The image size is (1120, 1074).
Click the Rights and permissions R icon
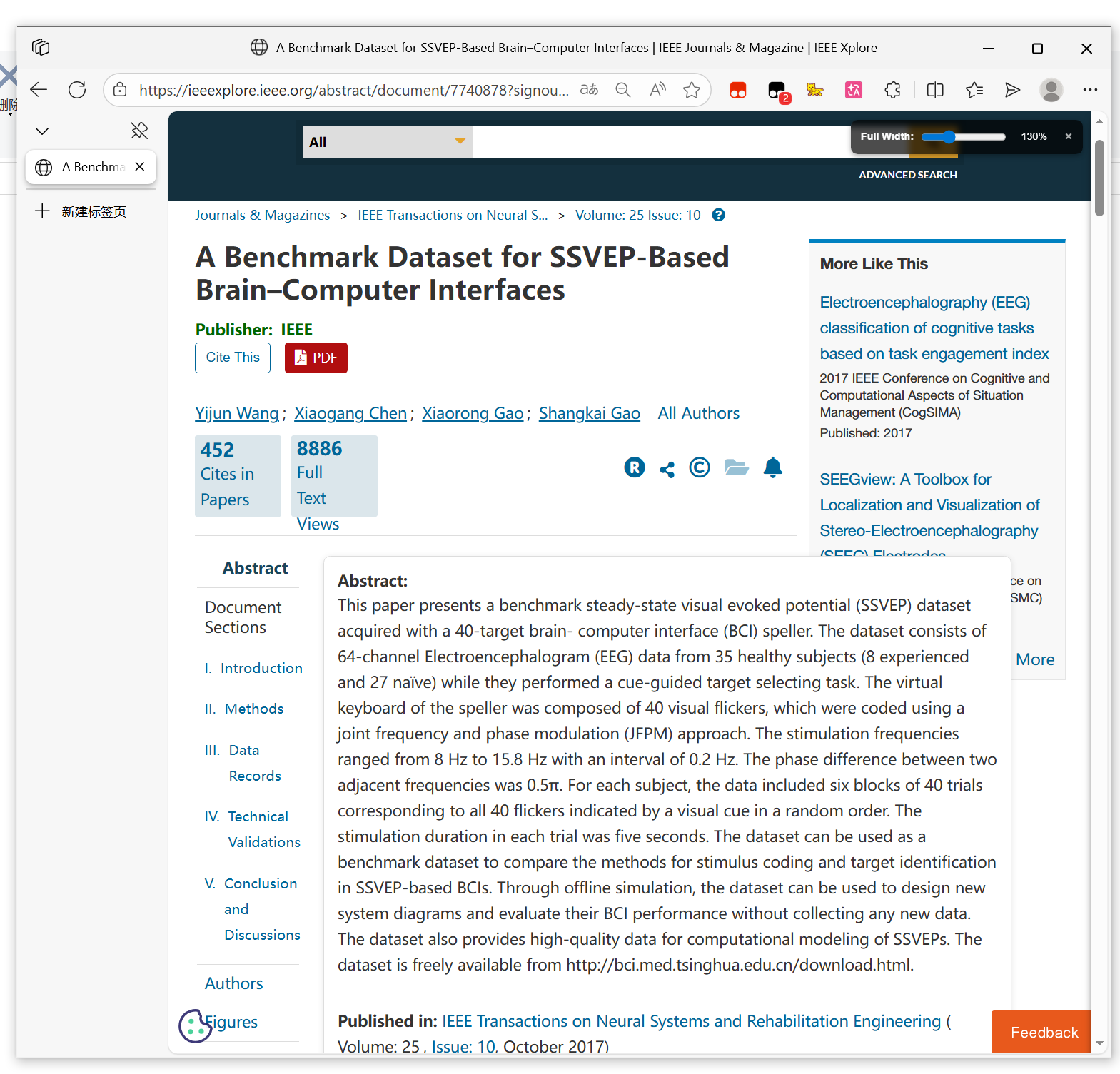(635, 467)
